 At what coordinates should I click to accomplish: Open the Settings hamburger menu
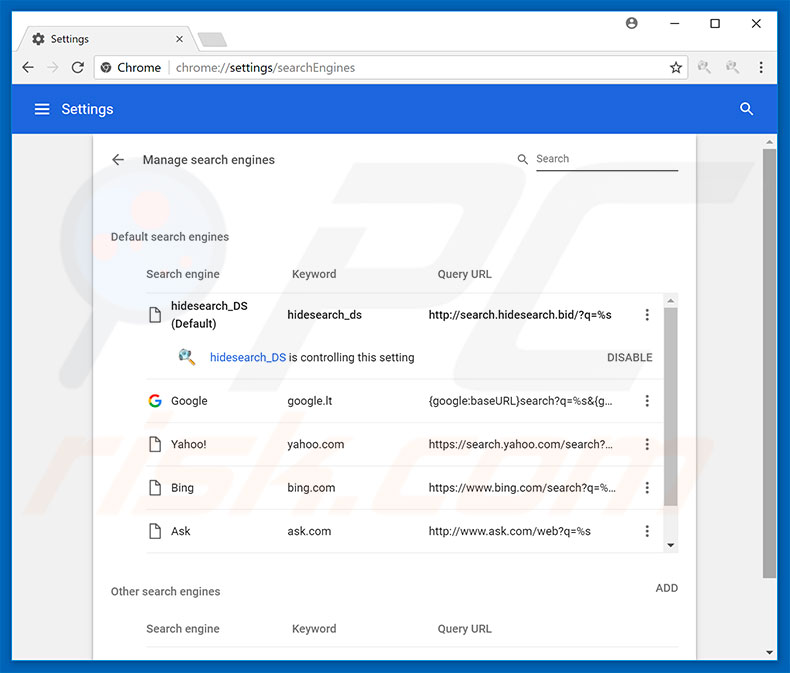pyautogui.click(x=42, y=109)
